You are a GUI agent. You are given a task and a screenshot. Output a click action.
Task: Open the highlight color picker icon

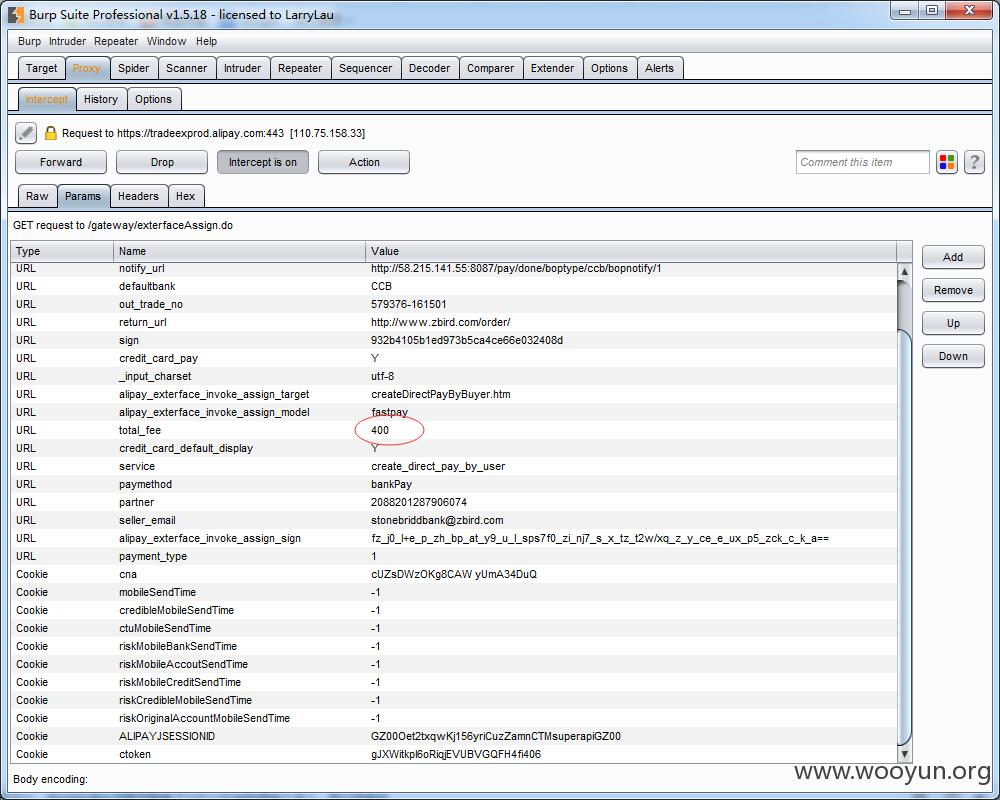coord(947,162)
